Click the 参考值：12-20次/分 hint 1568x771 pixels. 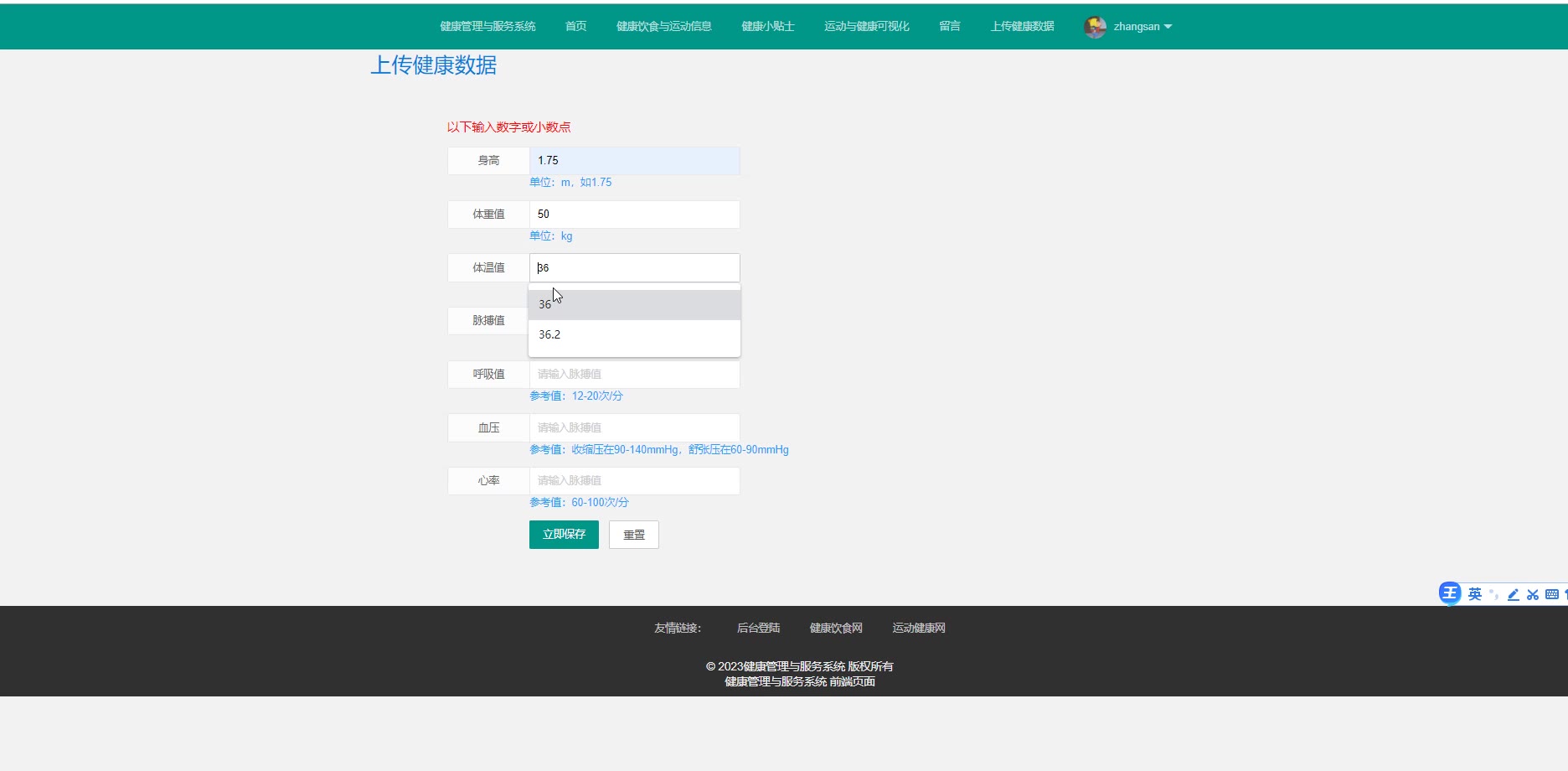[x=576, y=396]
